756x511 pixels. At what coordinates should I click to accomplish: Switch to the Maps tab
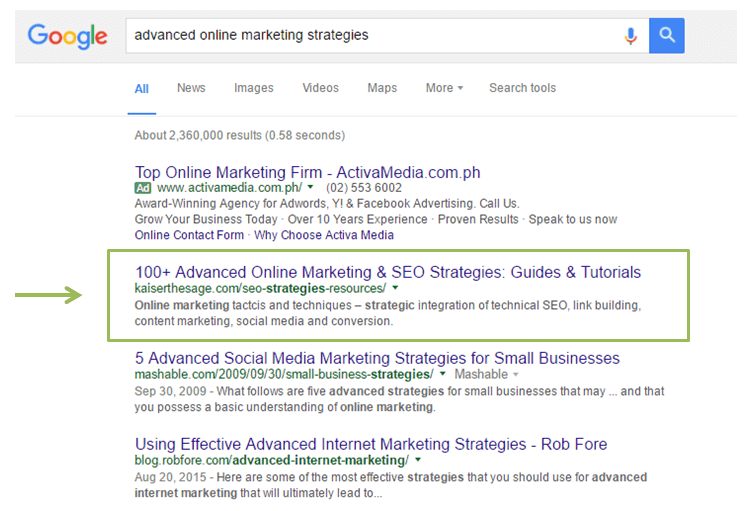click(382, 88)
